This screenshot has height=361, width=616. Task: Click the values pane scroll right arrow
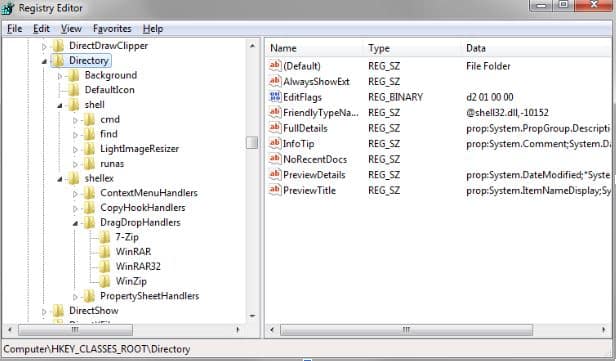(x=603, y=330)
